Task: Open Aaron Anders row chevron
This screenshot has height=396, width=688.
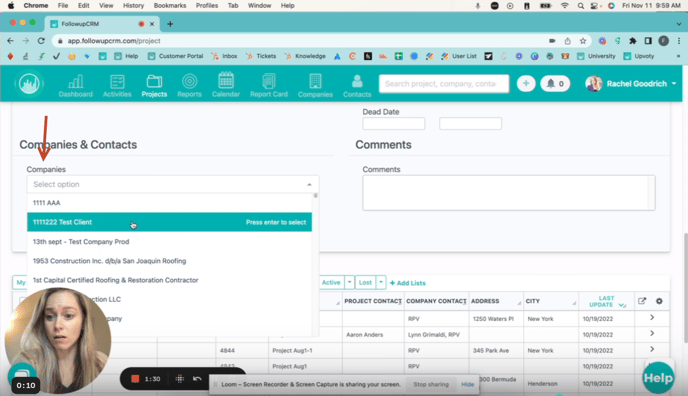Action: 652,333
